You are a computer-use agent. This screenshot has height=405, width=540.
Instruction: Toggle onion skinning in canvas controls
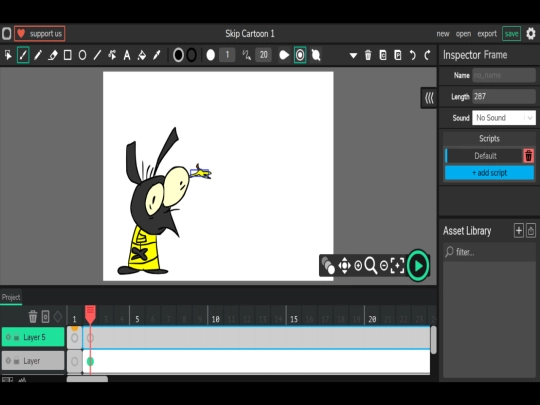tap(328, 266)
